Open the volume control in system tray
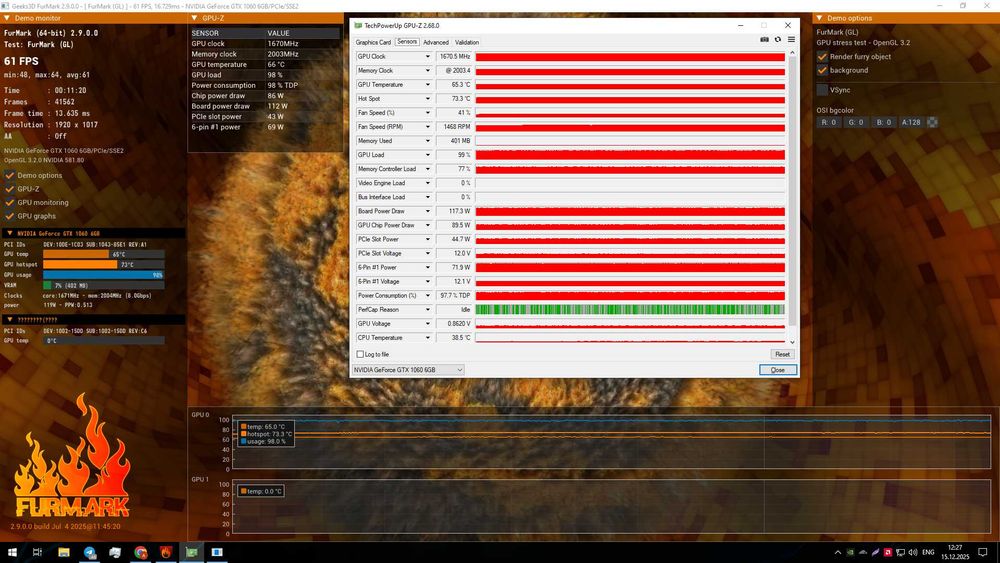The width and height of the screenshot is (1000, 563). point(913,553)
